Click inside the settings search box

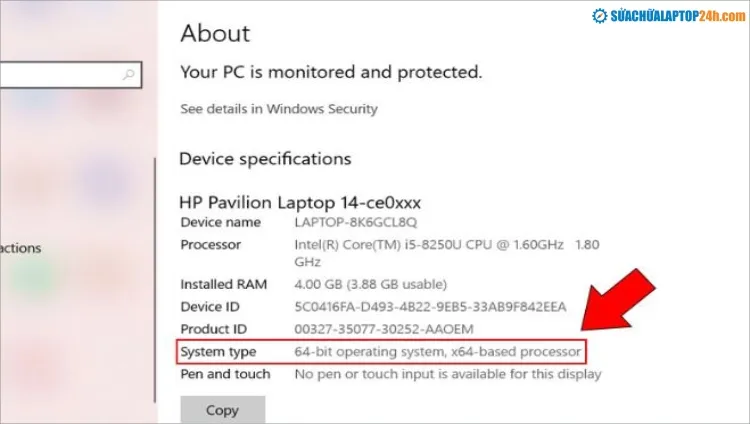click(x=60, y=74)
